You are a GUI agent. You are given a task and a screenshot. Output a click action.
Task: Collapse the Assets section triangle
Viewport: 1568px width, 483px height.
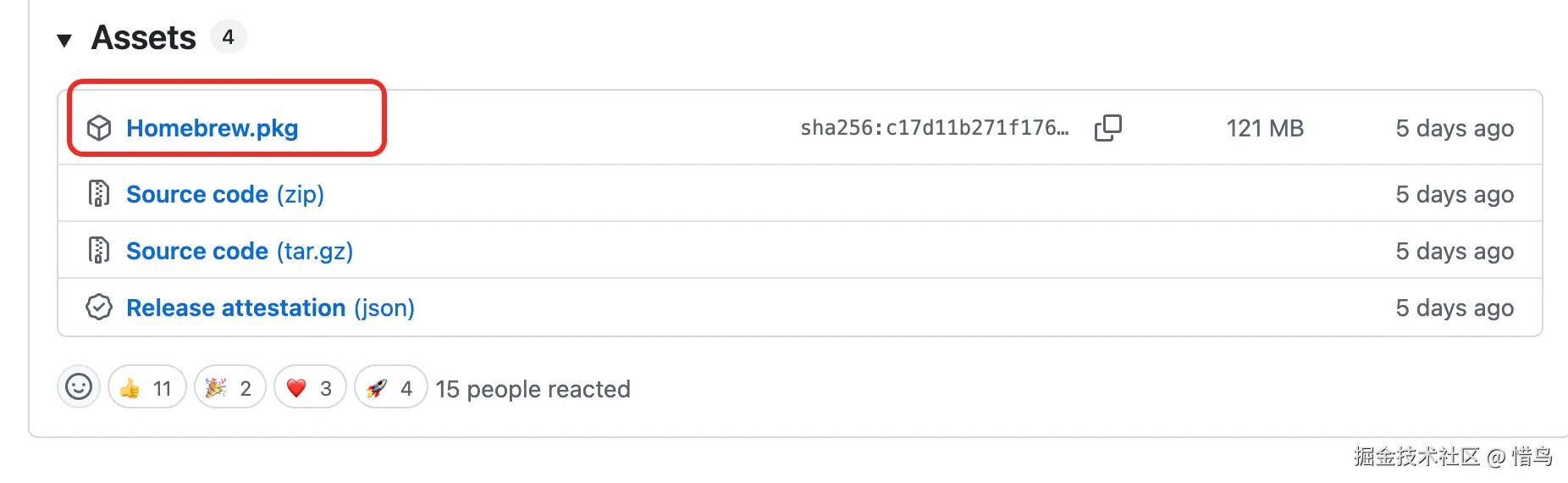(x=64, y=40)
